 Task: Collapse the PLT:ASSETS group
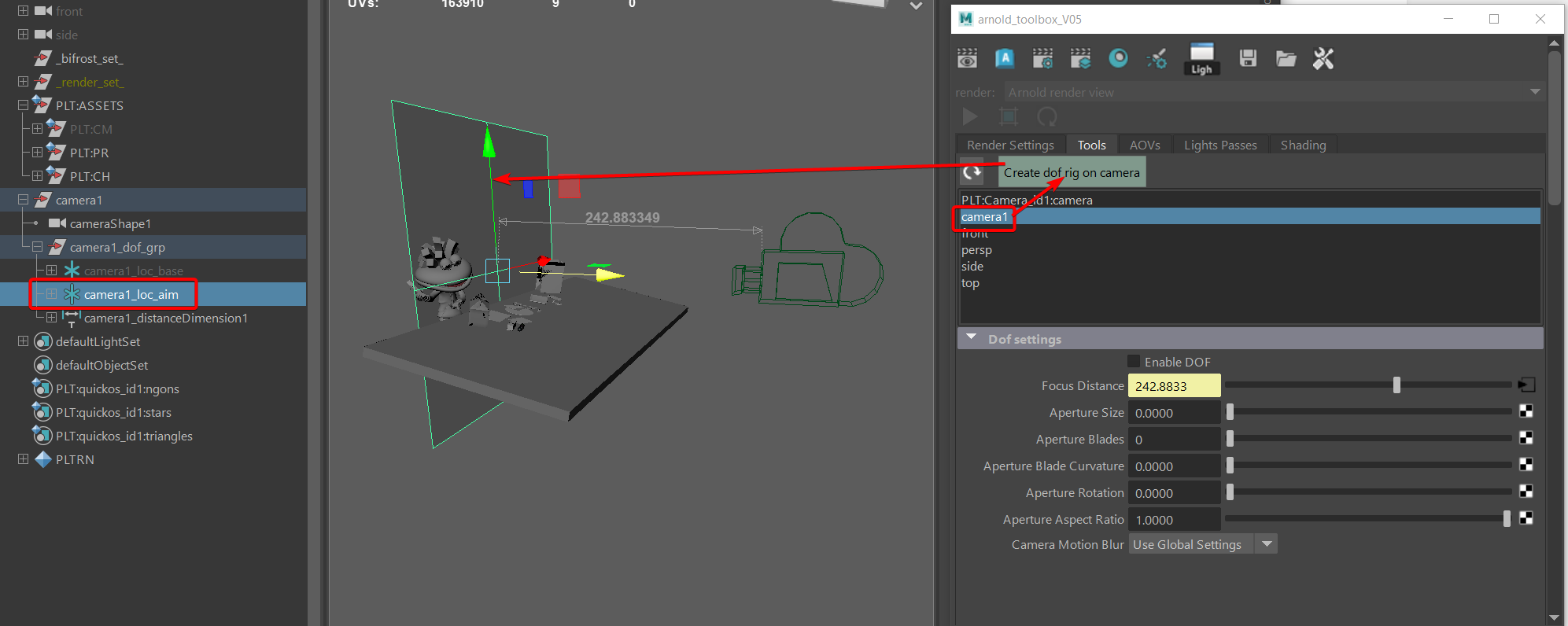click(x=23, y=105)
